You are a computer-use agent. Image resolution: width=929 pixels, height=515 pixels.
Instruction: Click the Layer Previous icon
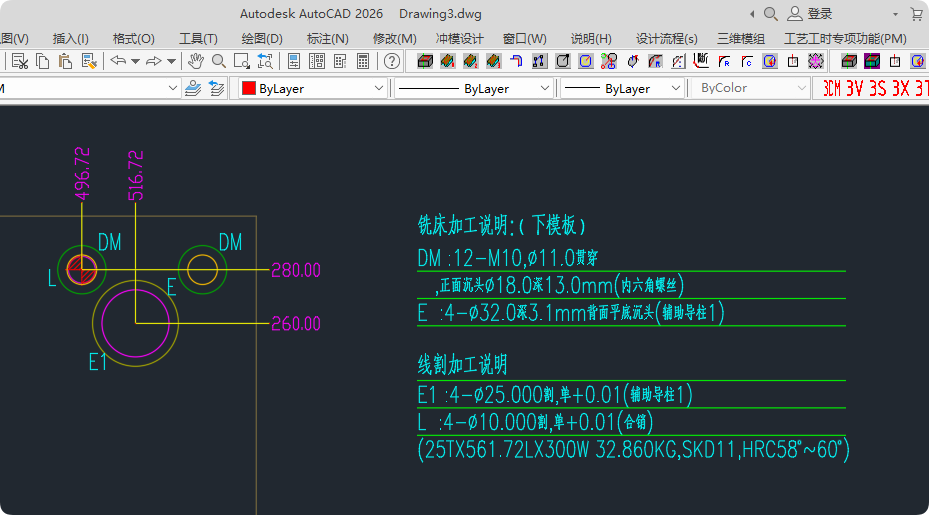tap(217, 88)
